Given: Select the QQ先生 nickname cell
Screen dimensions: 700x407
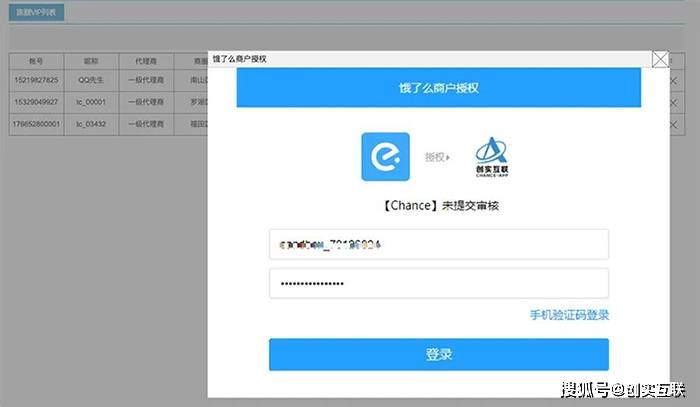Looking at the screenshot, I should pyautogui.click(x=92, y=80).
